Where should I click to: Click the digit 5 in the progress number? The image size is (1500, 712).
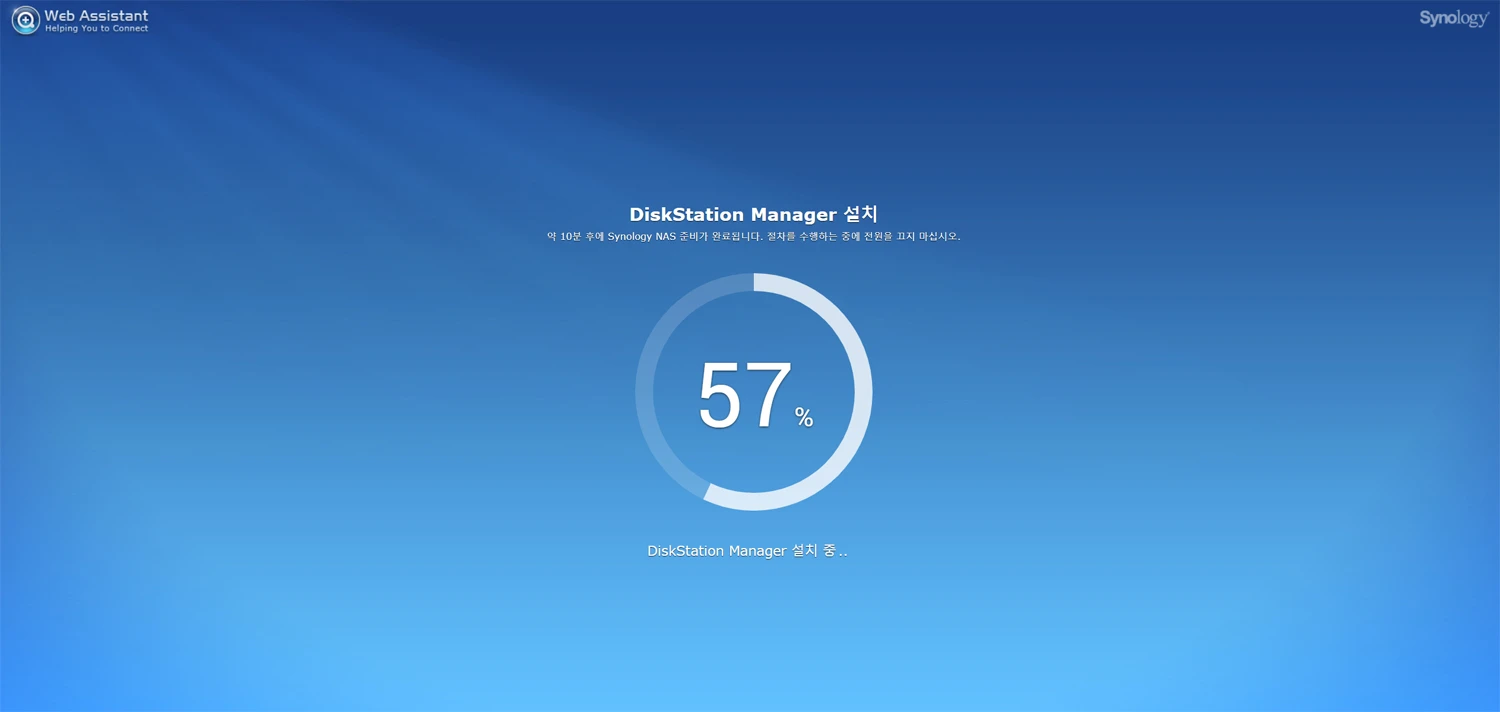[721, 396]
